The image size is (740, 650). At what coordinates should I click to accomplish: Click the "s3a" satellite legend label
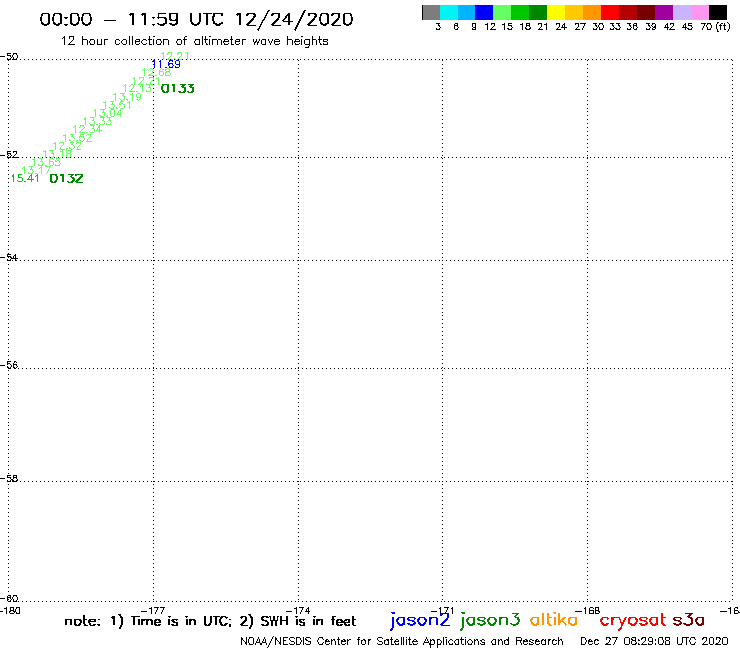coord(689,620)
